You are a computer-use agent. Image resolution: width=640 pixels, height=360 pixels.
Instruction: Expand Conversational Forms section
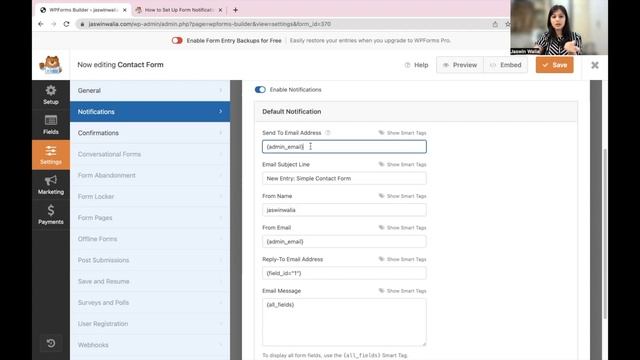coord(150,154)
